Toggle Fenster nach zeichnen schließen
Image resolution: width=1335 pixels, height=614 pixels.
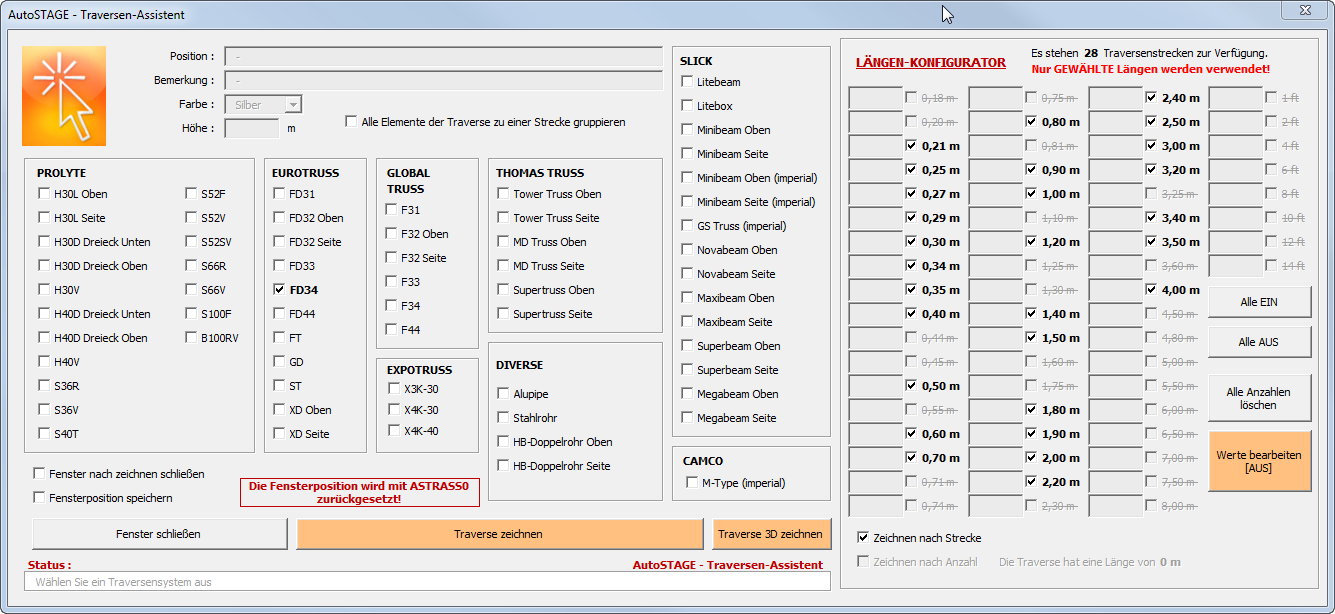point(40,474)
